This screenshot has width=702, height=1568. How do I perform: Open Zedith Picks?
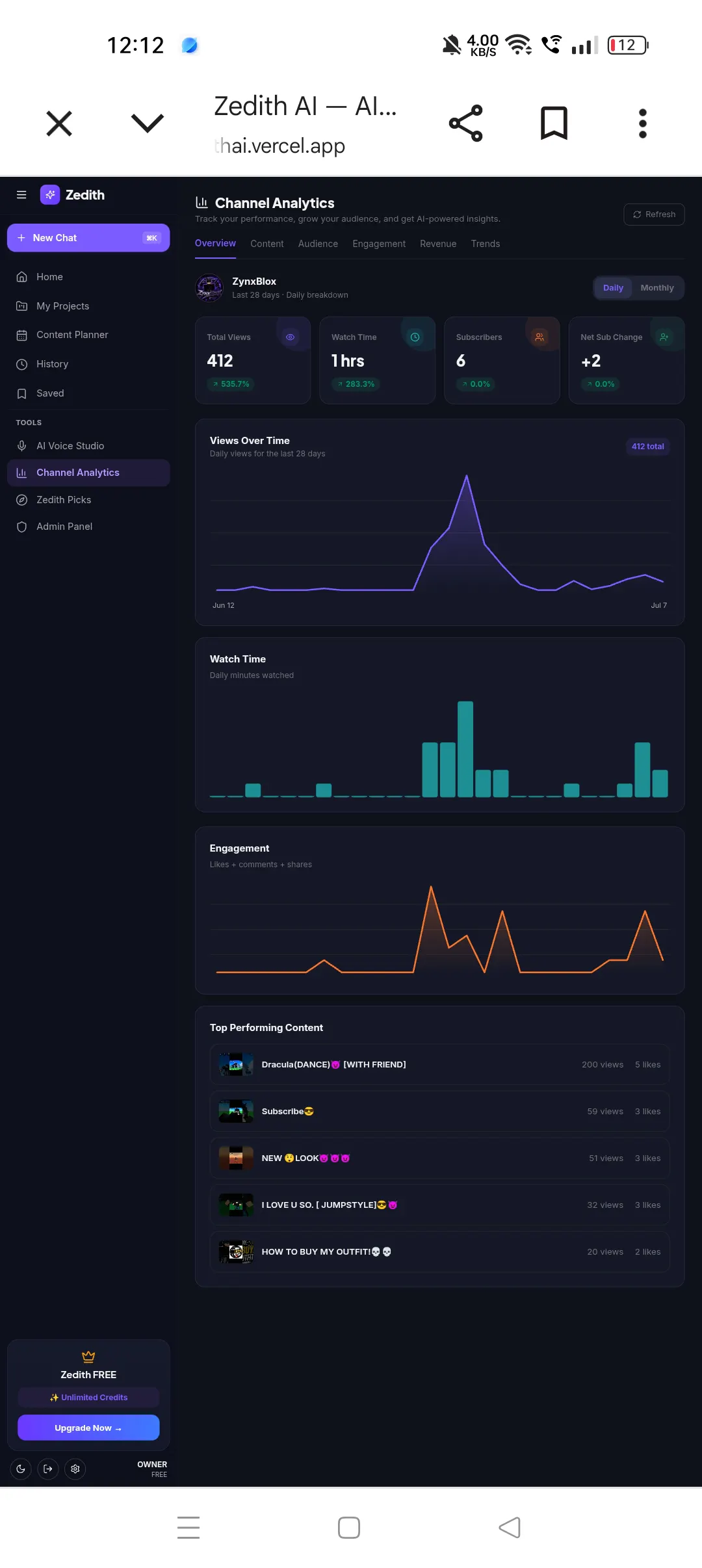point(88,500)
